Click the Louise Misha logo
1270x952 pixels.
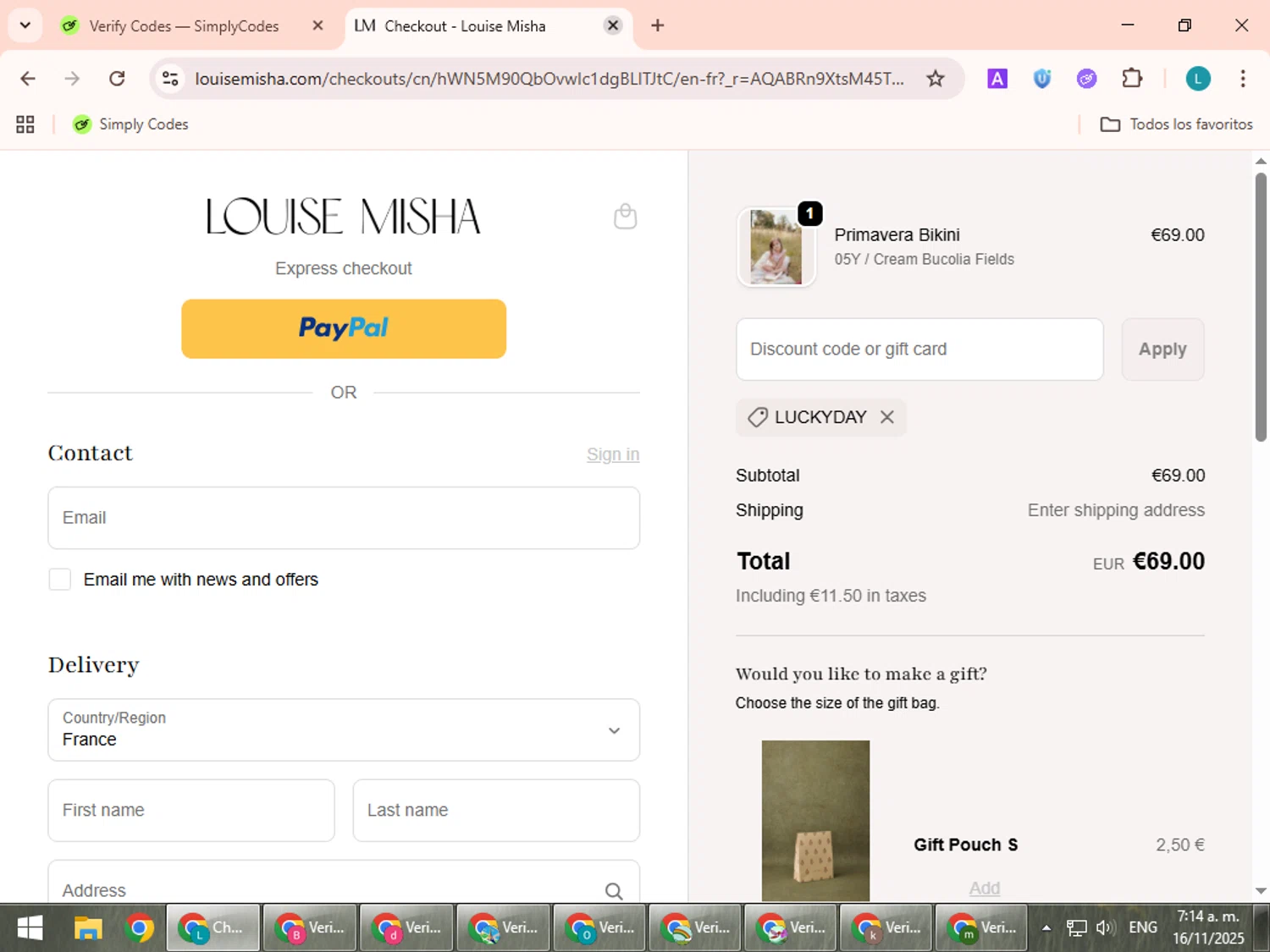pyautogui.click(x=344, y=217)
